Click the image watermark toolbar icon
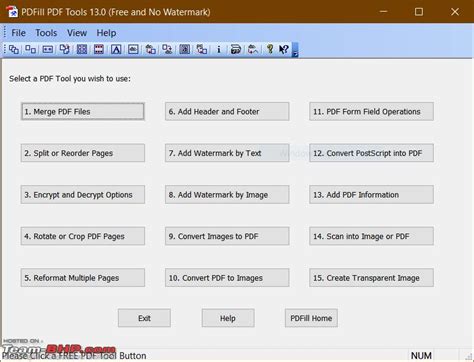 click(x=133, y=50)
